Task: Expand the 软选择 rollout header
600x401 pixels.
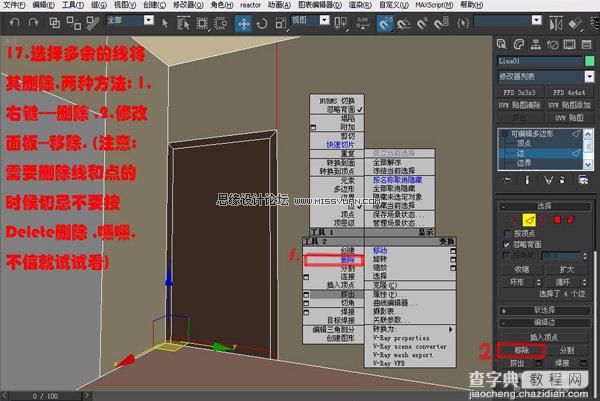Action: [544, 310]
